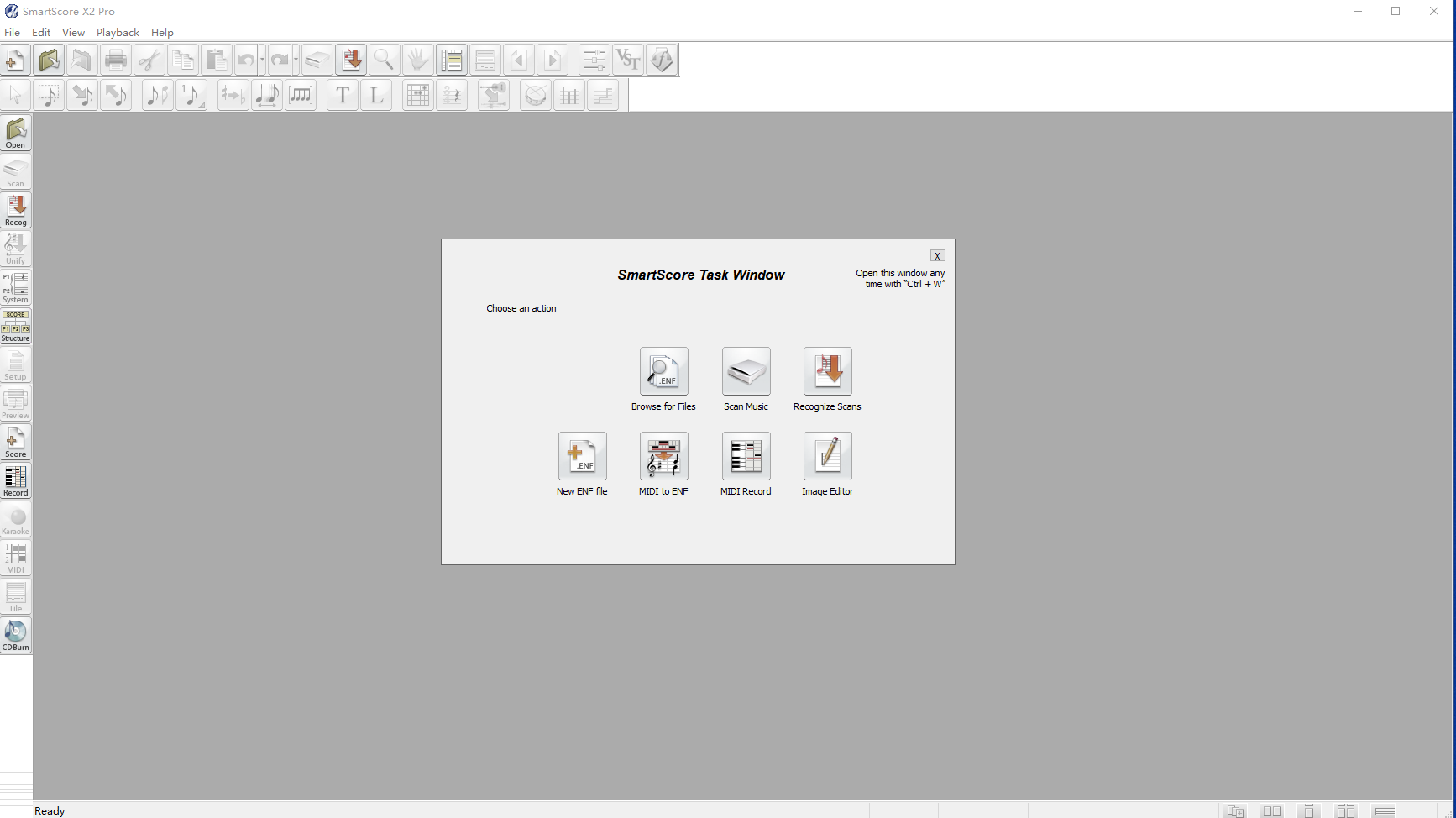1456x818 pixels.
Task: Open the Playback menu
Action: (118, 33)
